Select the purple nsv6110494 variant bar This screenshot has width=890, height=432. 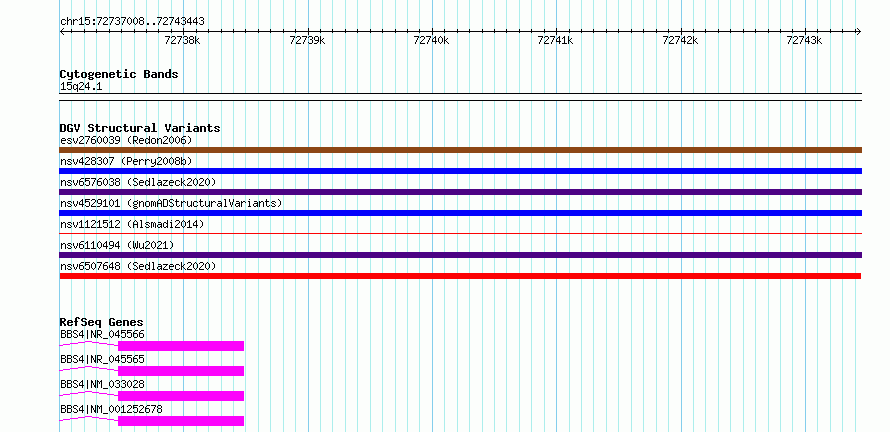click(460, 255)
